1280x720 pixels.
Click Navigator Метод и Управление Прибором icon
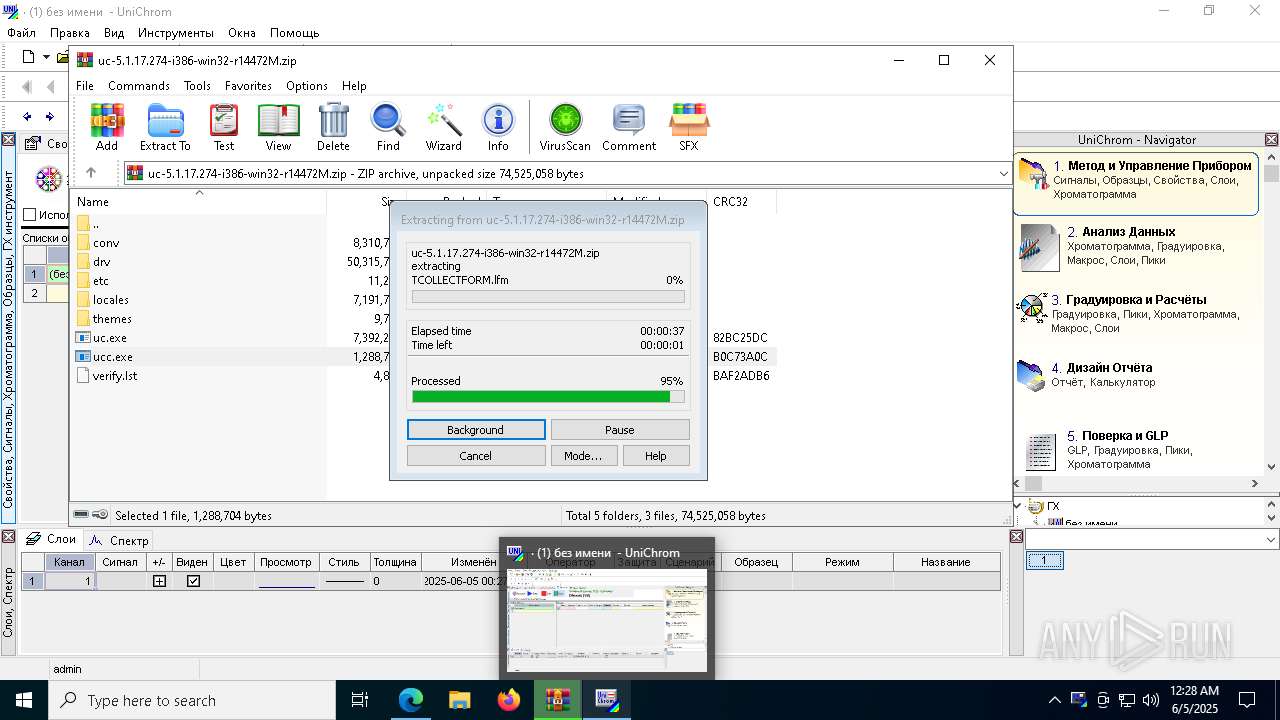click(1033, 173)
